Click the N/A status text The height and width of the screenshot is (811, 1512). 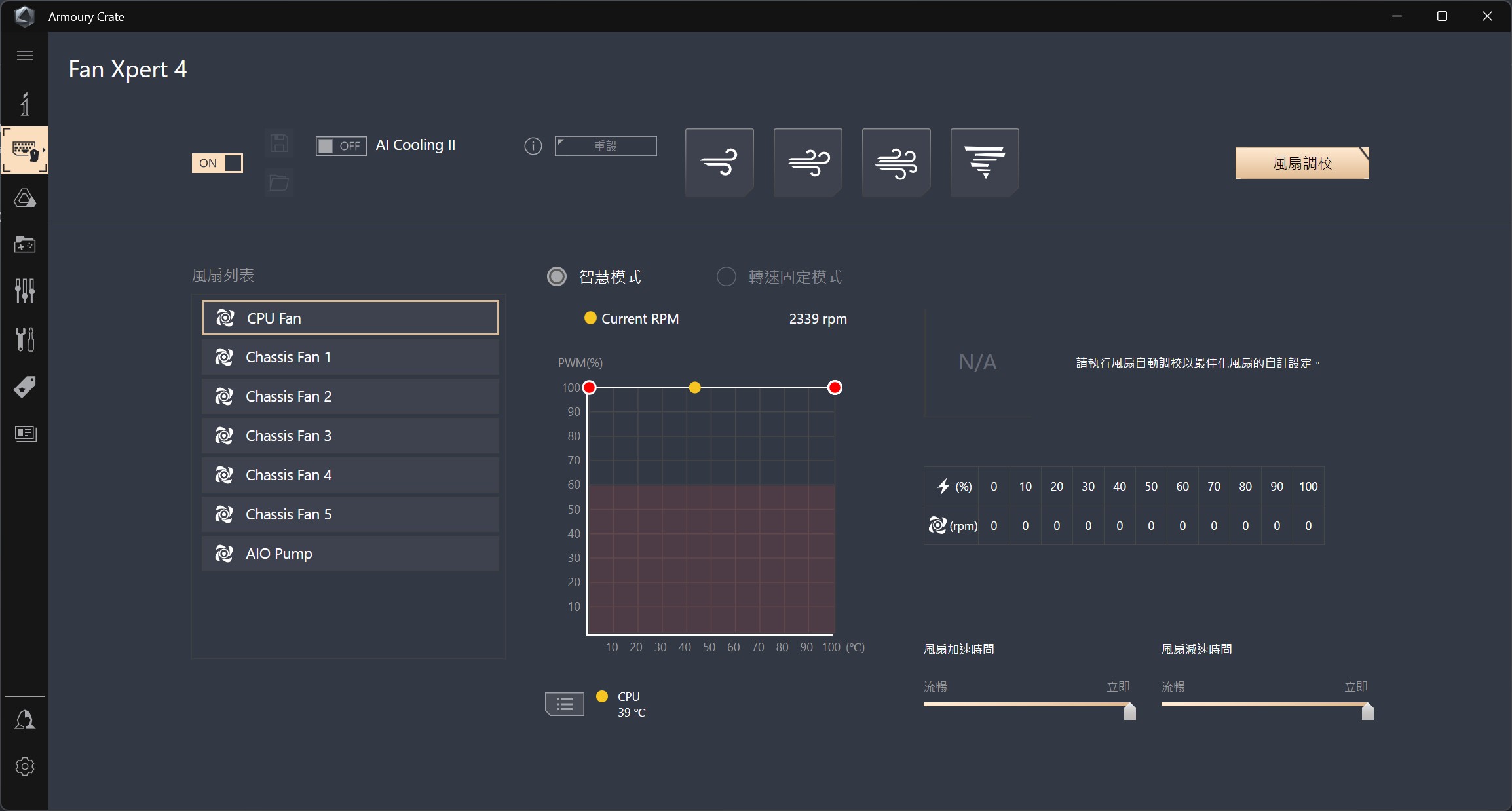click(977, 362)
